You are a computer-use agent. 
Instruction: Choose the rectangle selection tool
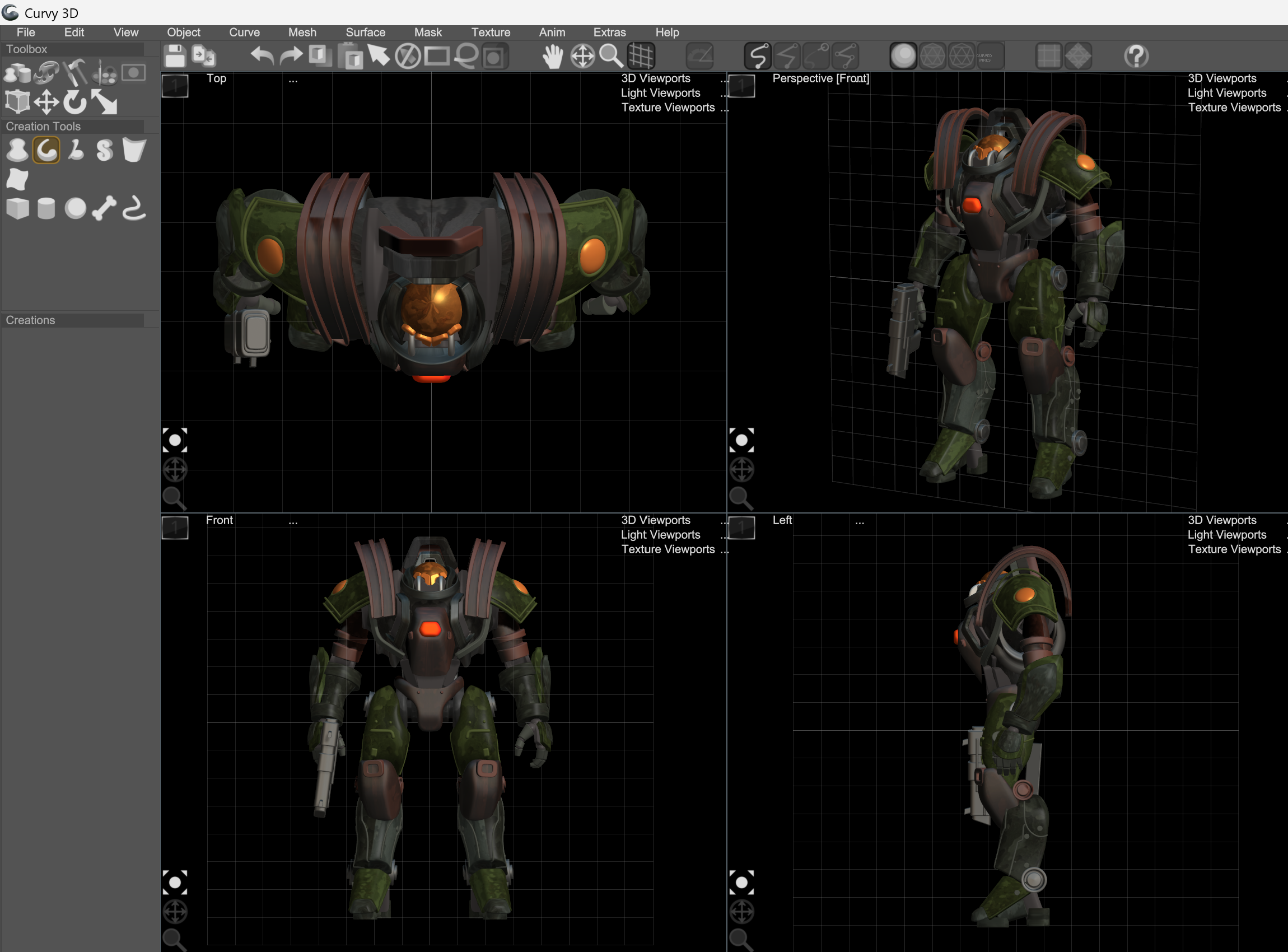tap(437, 56)
